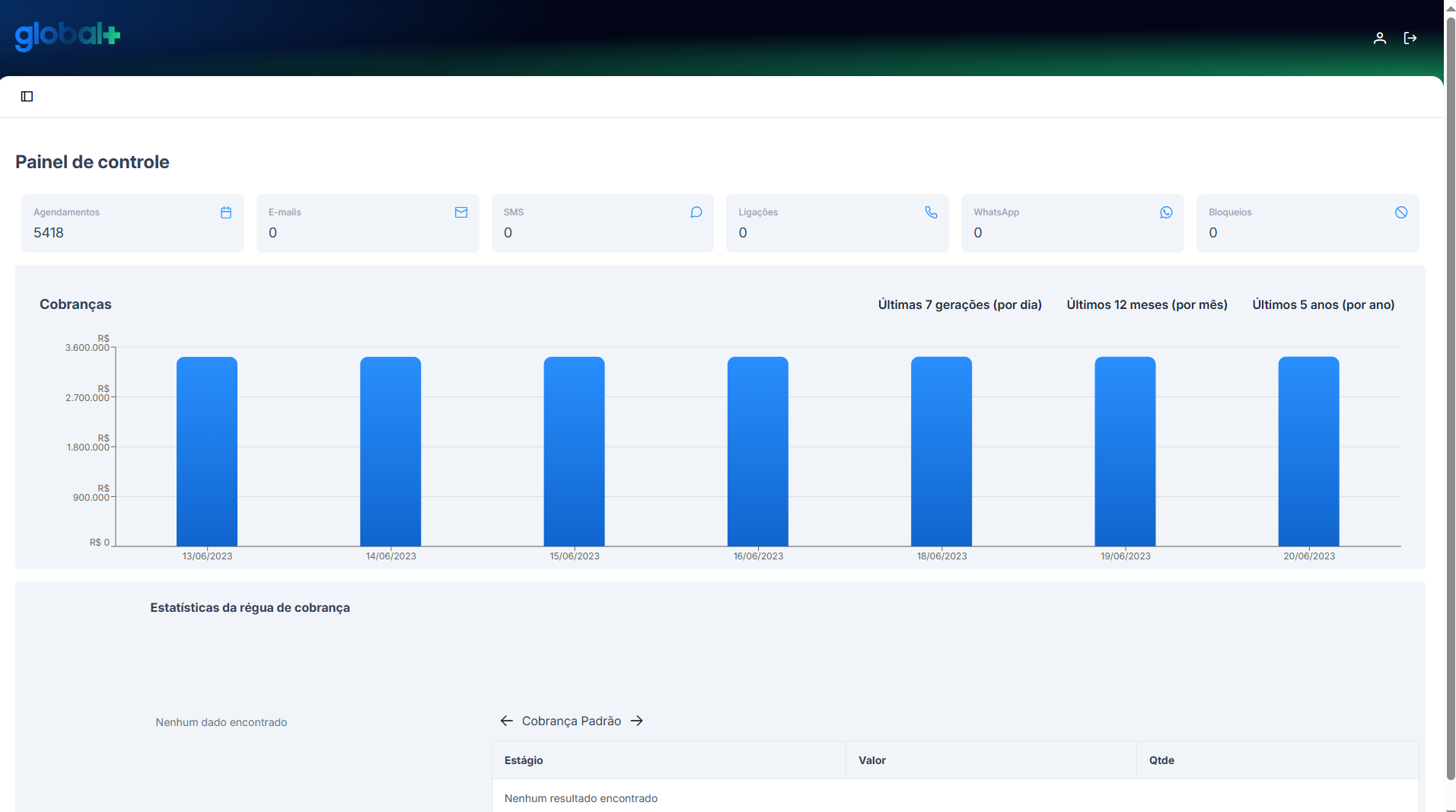Click the page vertical scrollbar
This screenshot has height=812, width=1456.
1450,396
